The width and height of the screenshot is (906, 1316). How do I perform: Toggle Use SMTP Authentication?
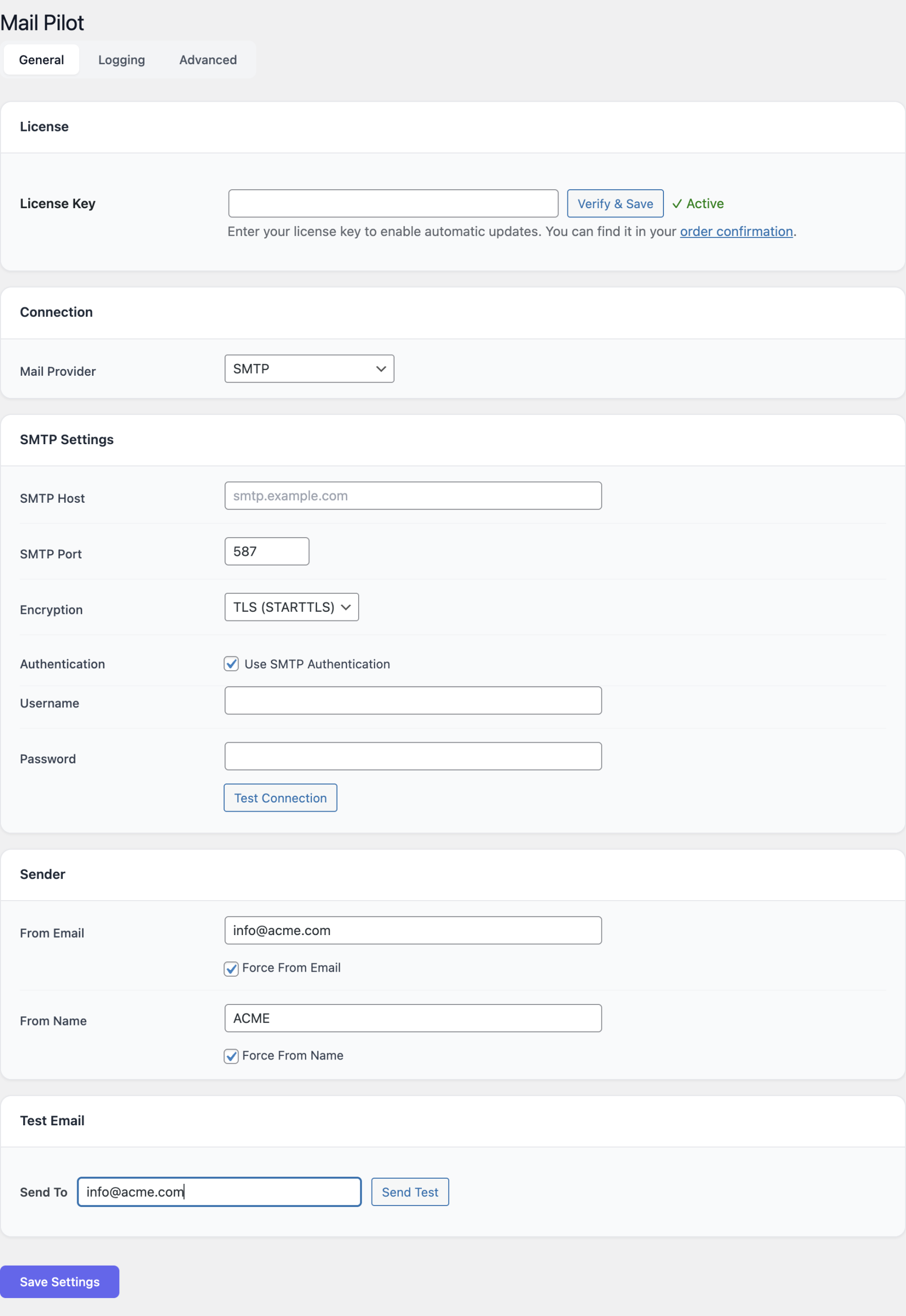point(231,664)
